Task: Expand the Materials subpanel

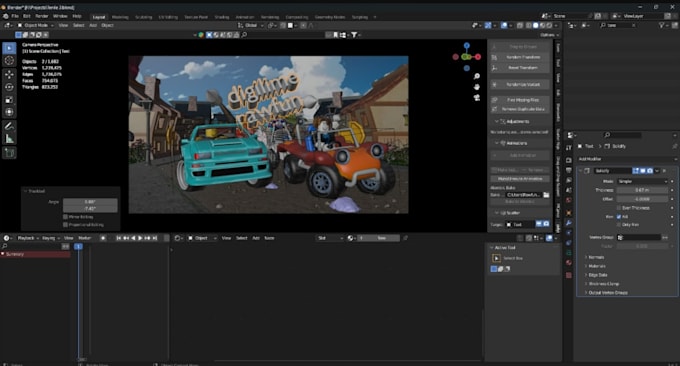Action: tap(597, 266)
